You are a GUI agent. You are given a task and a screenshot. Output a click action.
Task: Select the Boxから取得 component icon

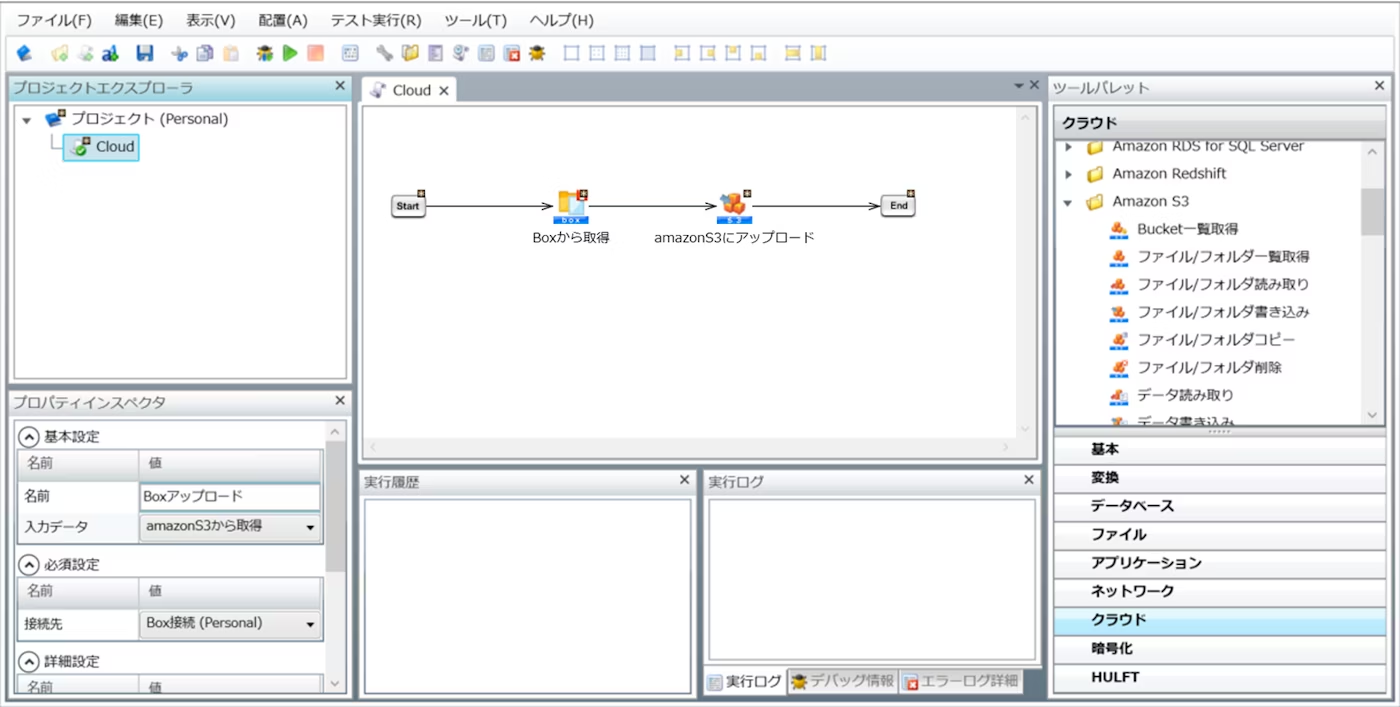pos(572,205)
